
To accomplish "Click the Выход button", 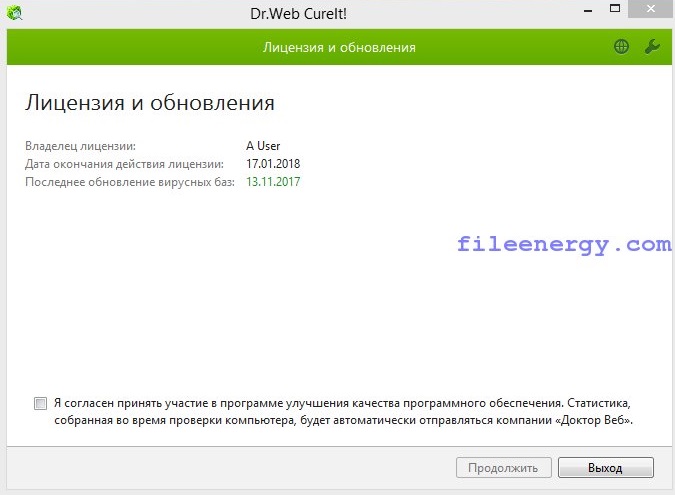I will [x=606, y=467].
